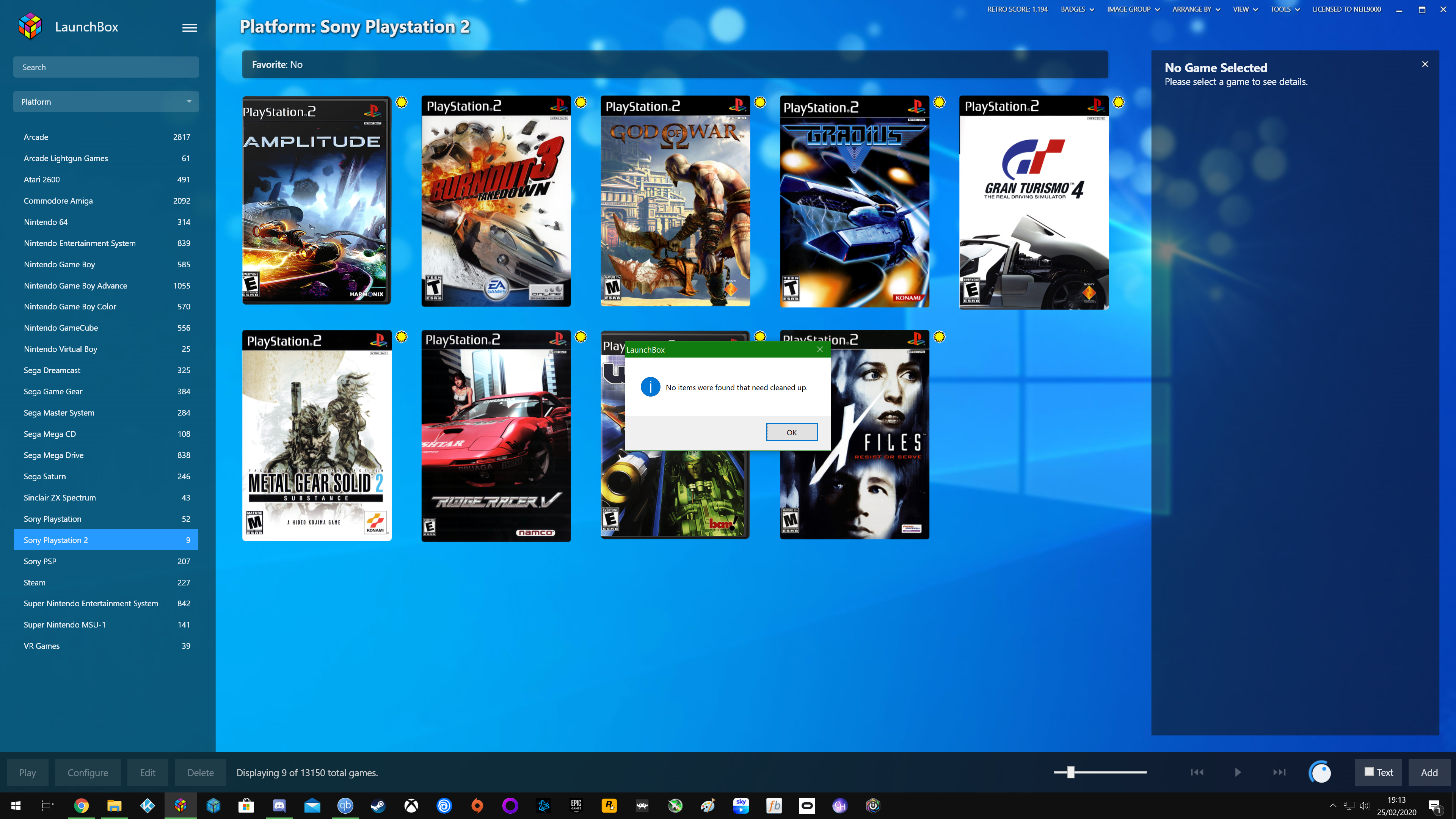Toggle favorite star on Gradius V
This screenshot has width=1456, height=819.
pyautogui.click(x=940, y=102)
